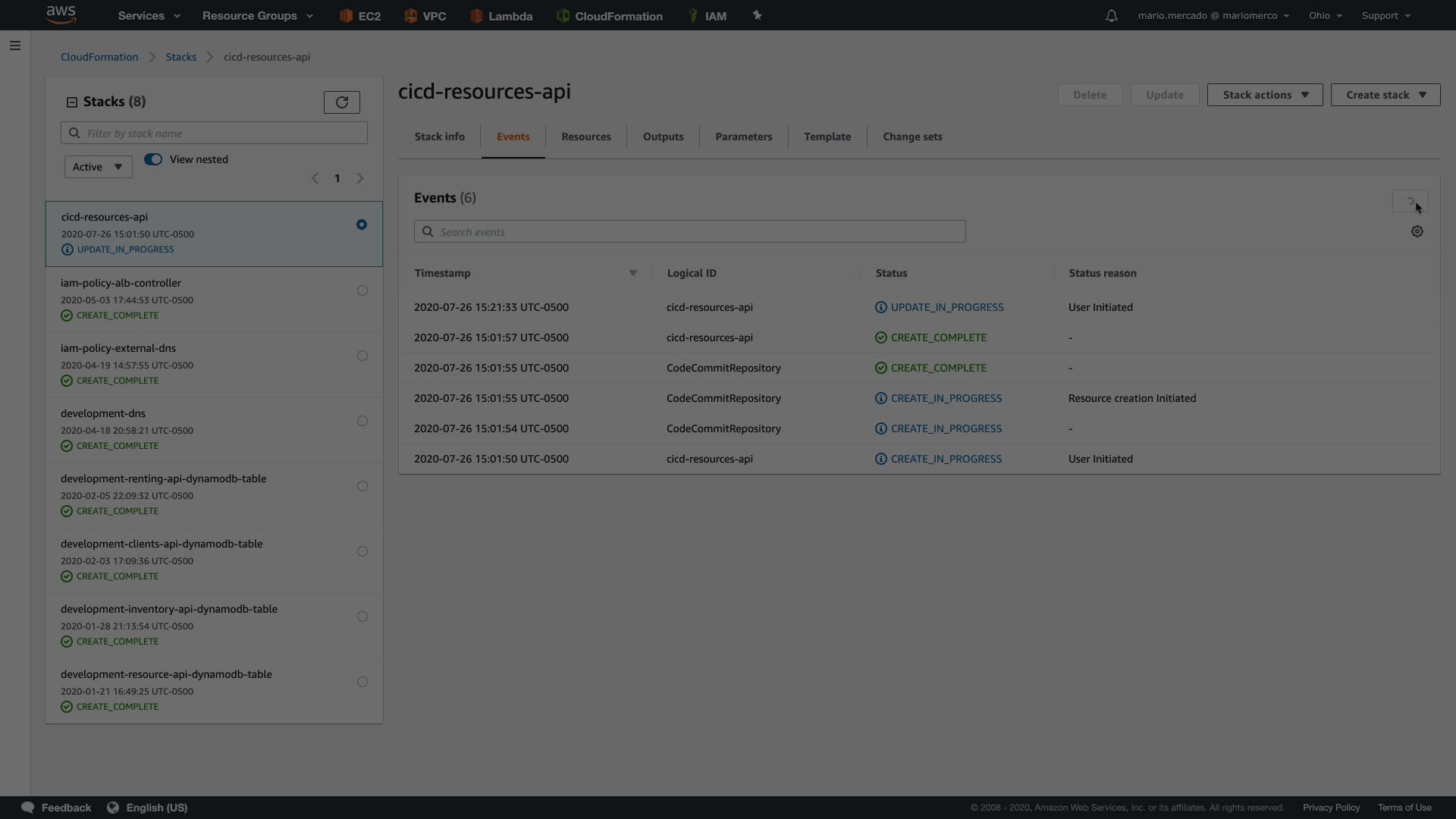Select the iam-policy-alb-controller stack radio button
Viewport: 1456px width, 819px height.
(362, 290)
